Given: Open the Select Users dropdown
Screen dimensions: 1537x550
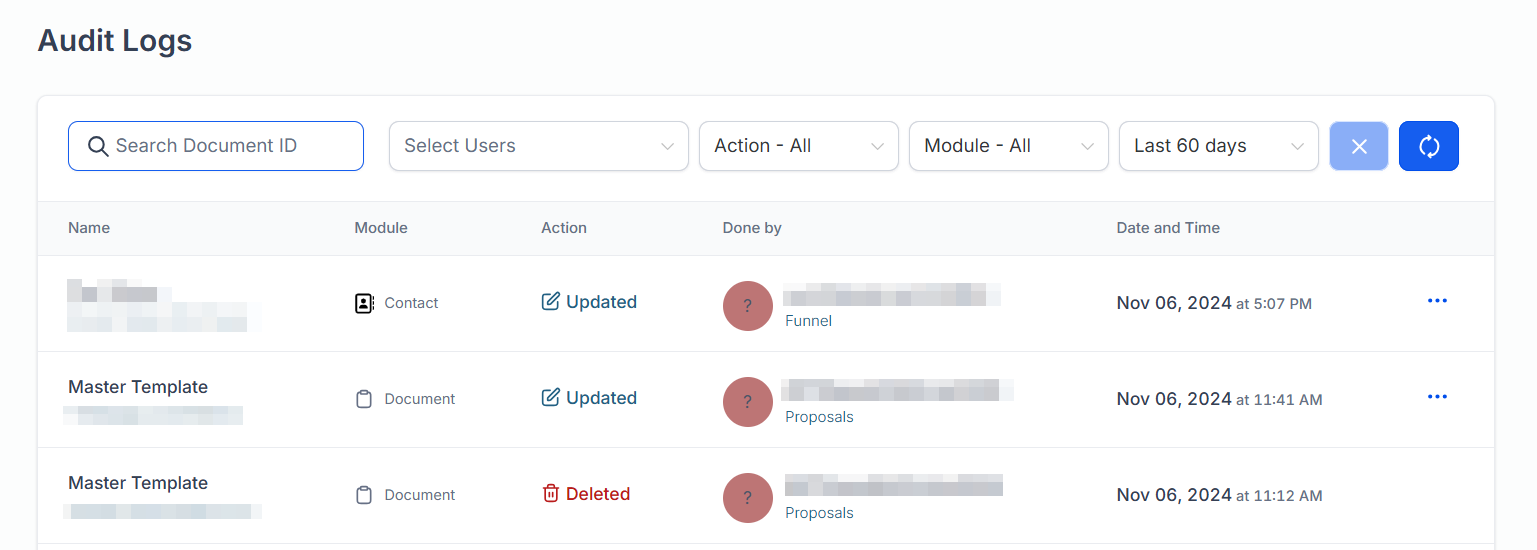Looking at the screenshot, I should [538, 146].
